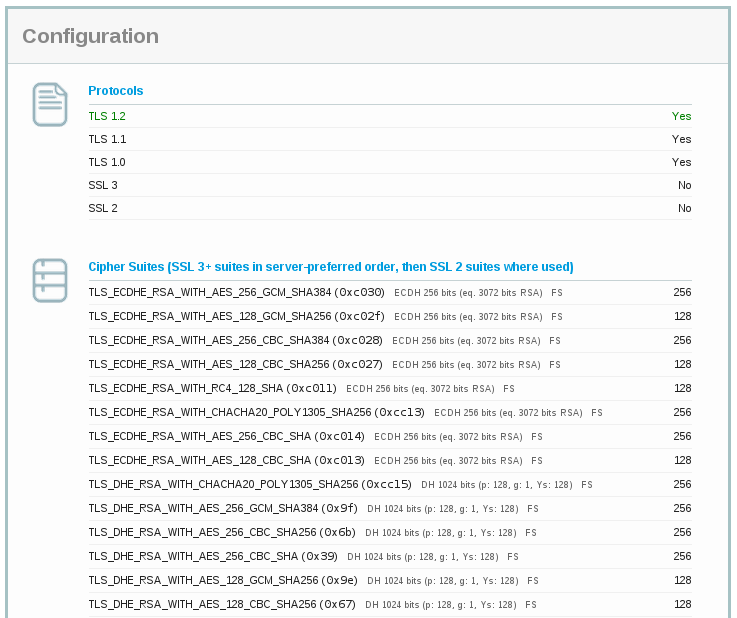Image resolution: width=737 pixels, height=618 pixels.
Task: Click the No value for SSL 3
Action: [685, 185]
